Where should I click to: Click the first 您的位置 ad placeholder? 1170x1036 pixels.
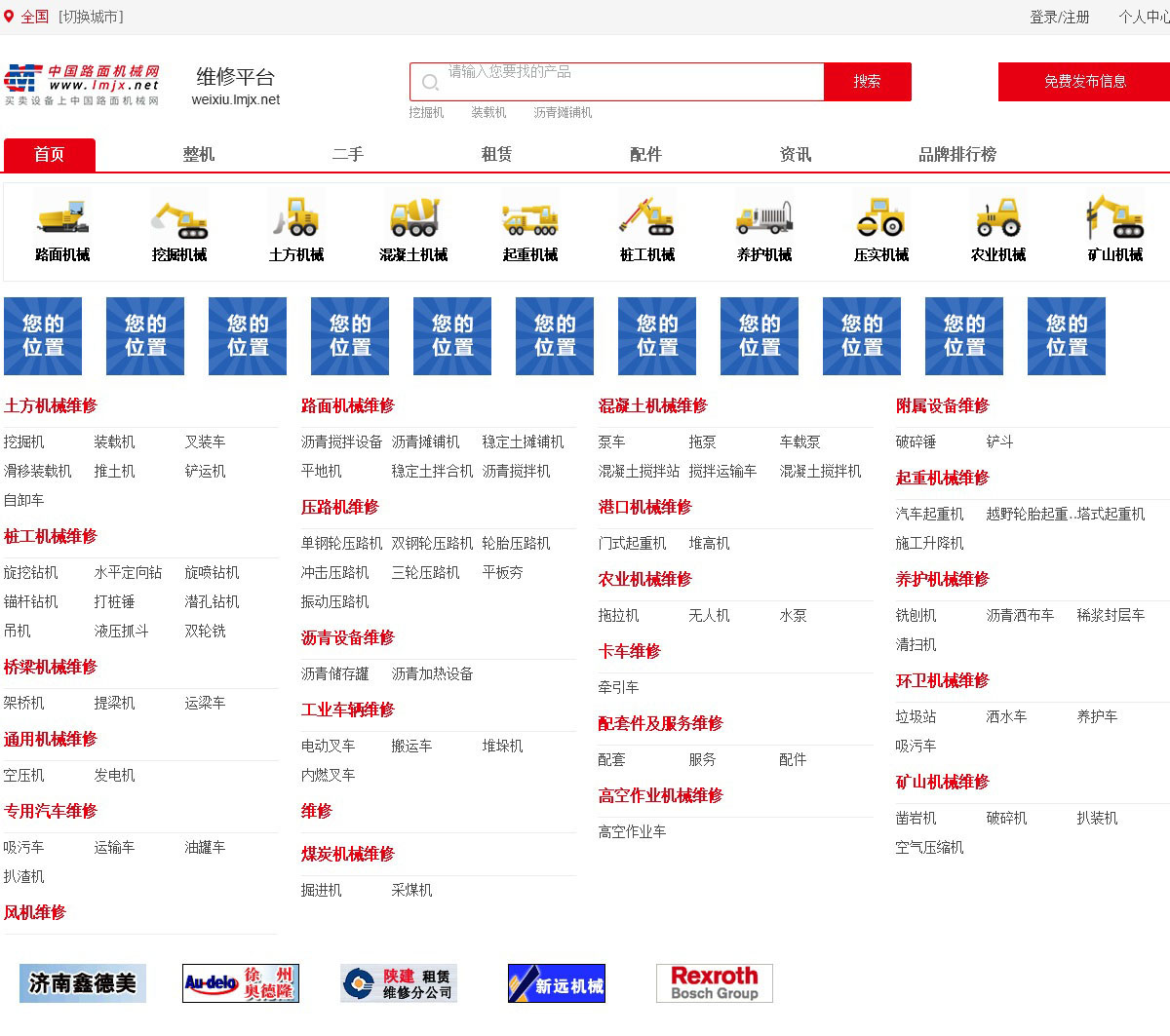43,336
